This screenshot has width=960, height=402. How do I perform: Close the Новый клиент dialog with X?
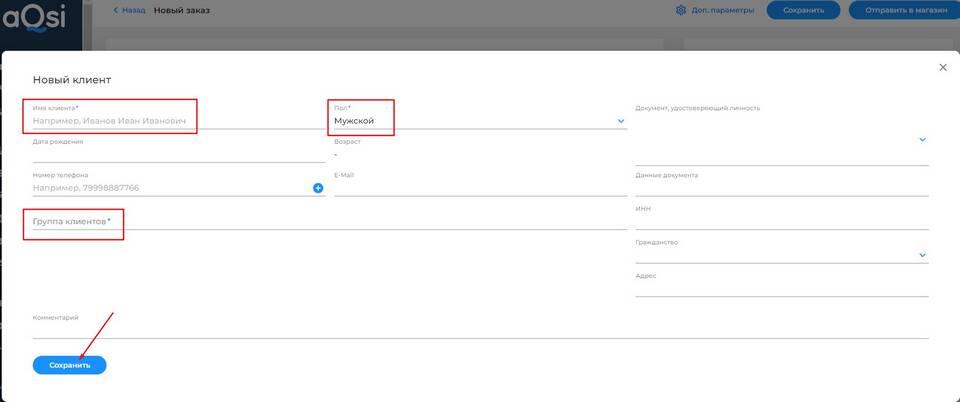(x=942, y=67)
